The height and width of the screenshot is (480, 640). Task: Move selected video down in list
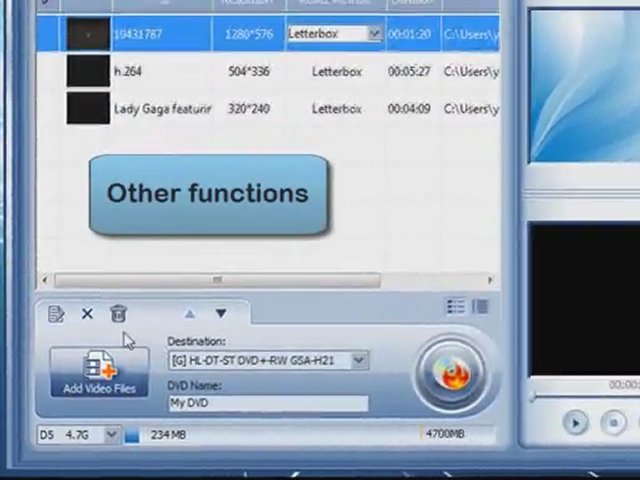point(220,314)
